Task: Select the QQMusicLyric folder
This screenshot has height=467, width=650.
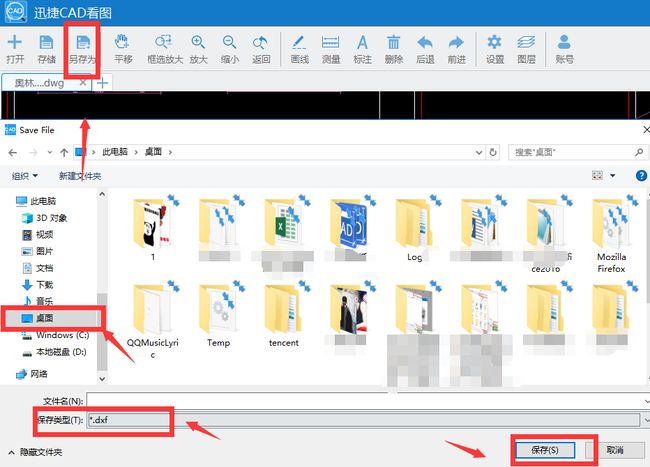Action: coord(153,320)
